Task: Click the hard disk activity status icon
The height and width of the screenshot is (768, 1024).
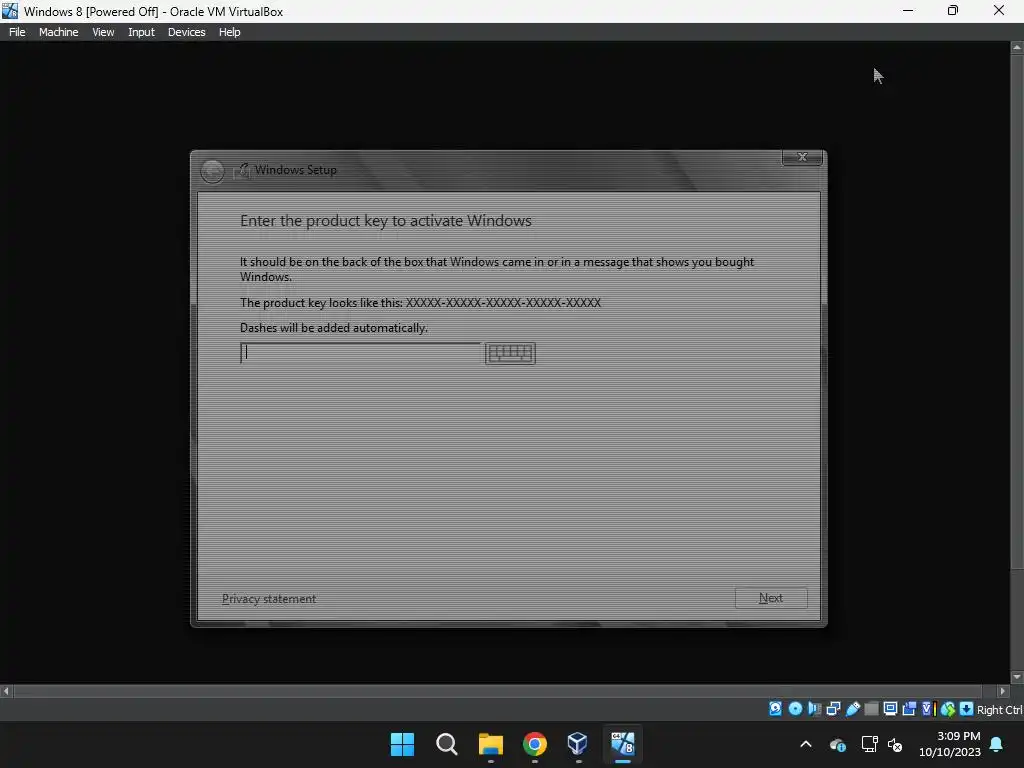Action: 775,709
